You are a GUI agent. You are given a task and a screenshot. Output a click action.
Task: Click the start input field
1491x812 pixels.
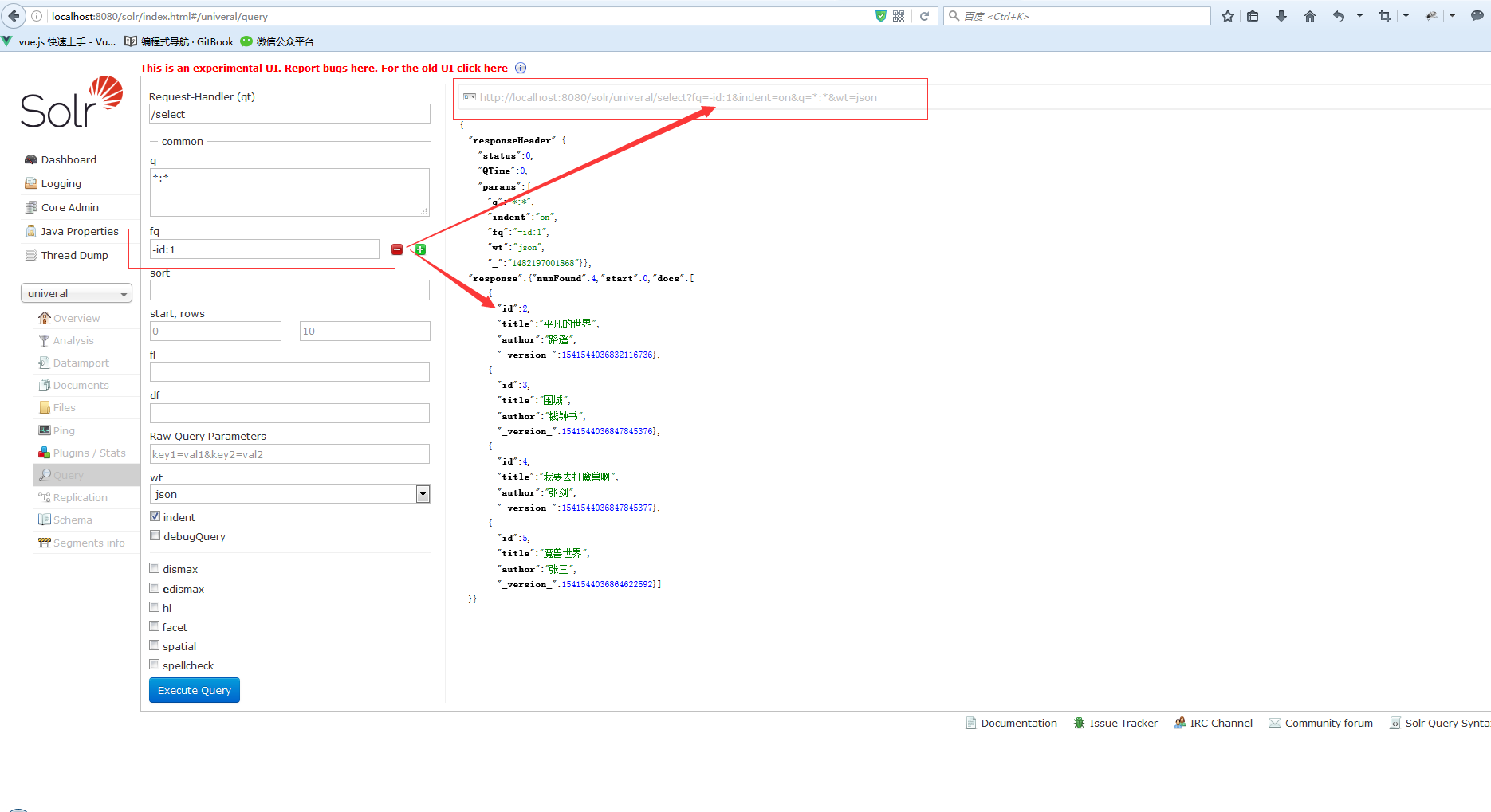click(x=215, y=331)
